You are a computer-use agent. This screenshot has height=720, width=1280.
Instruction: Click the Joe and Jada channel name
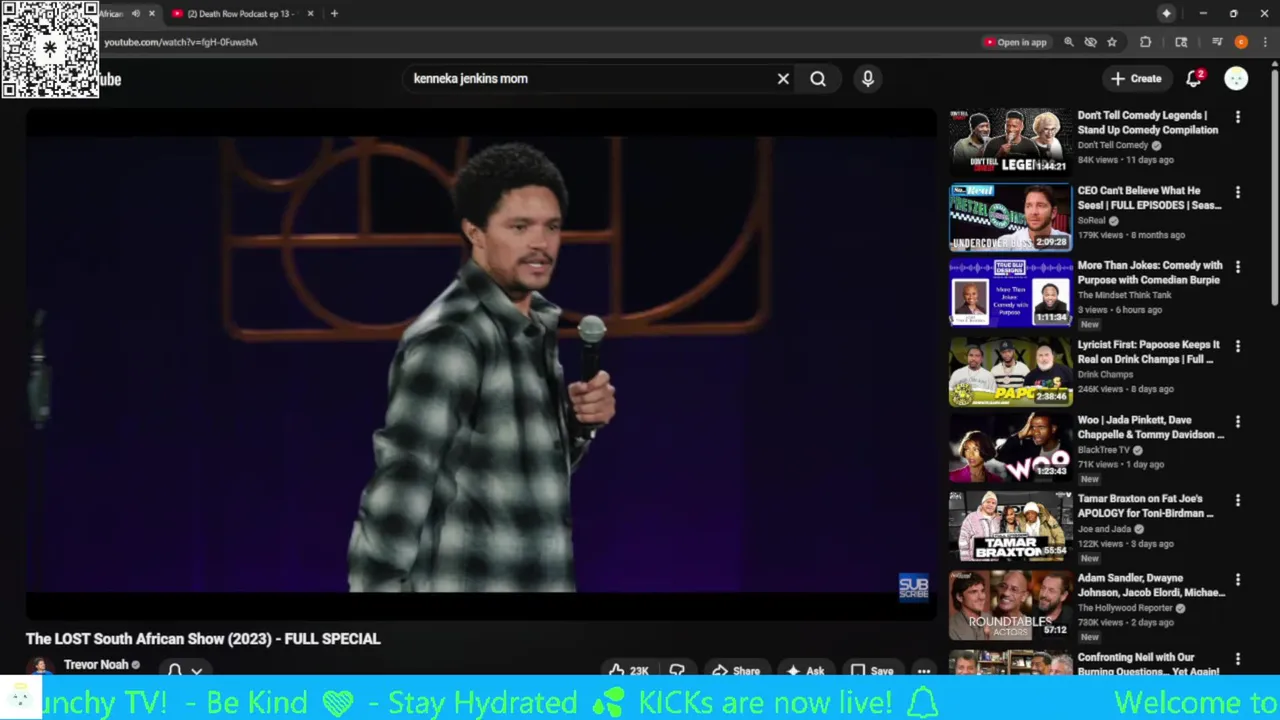[1104, 529]
